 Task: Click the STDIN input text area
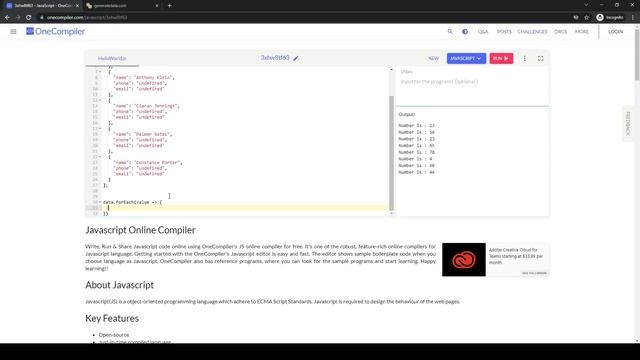pyautogui.click(x=472, y=91)
